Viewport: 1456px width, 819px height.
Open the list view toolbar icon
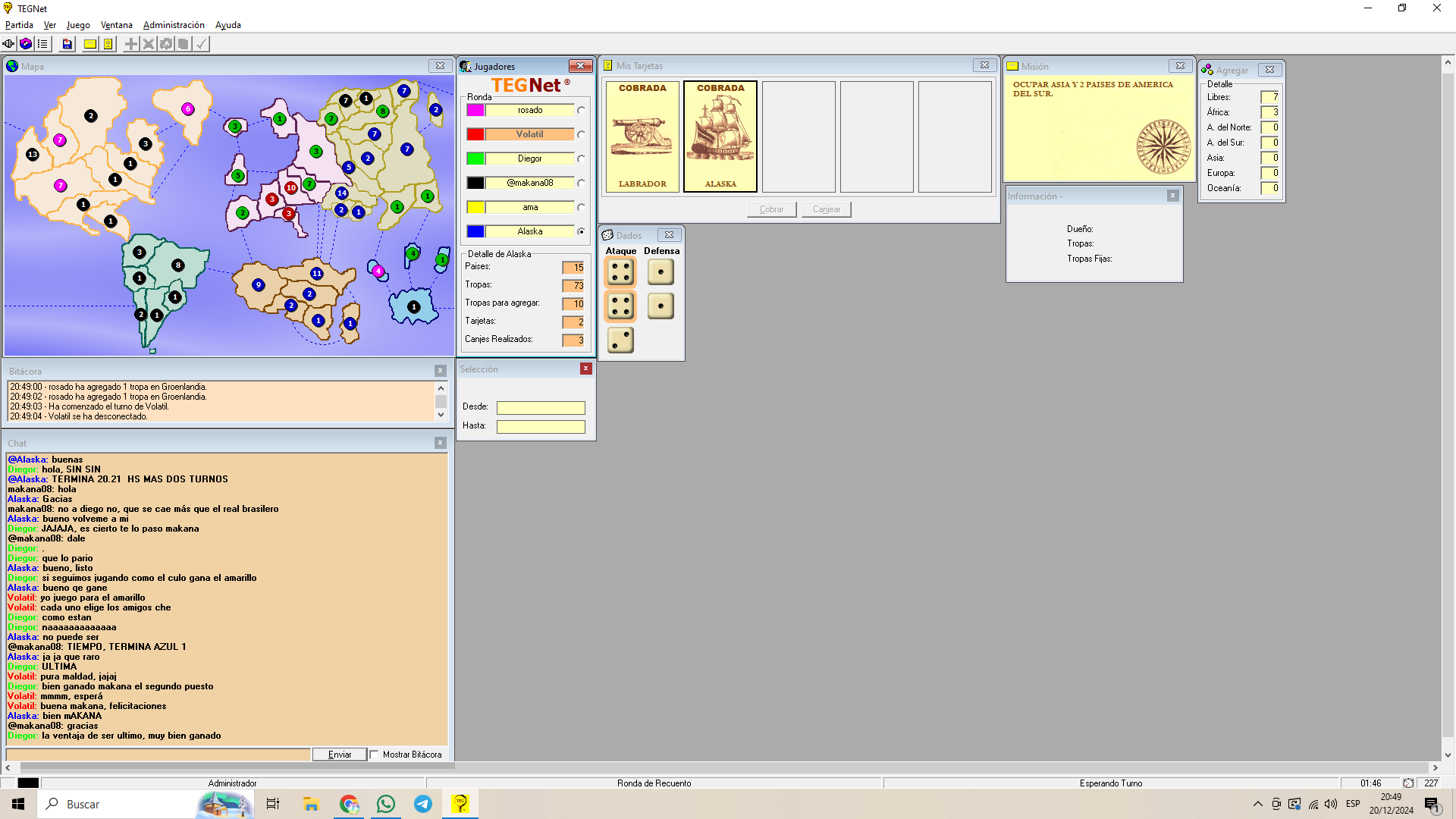43,44
